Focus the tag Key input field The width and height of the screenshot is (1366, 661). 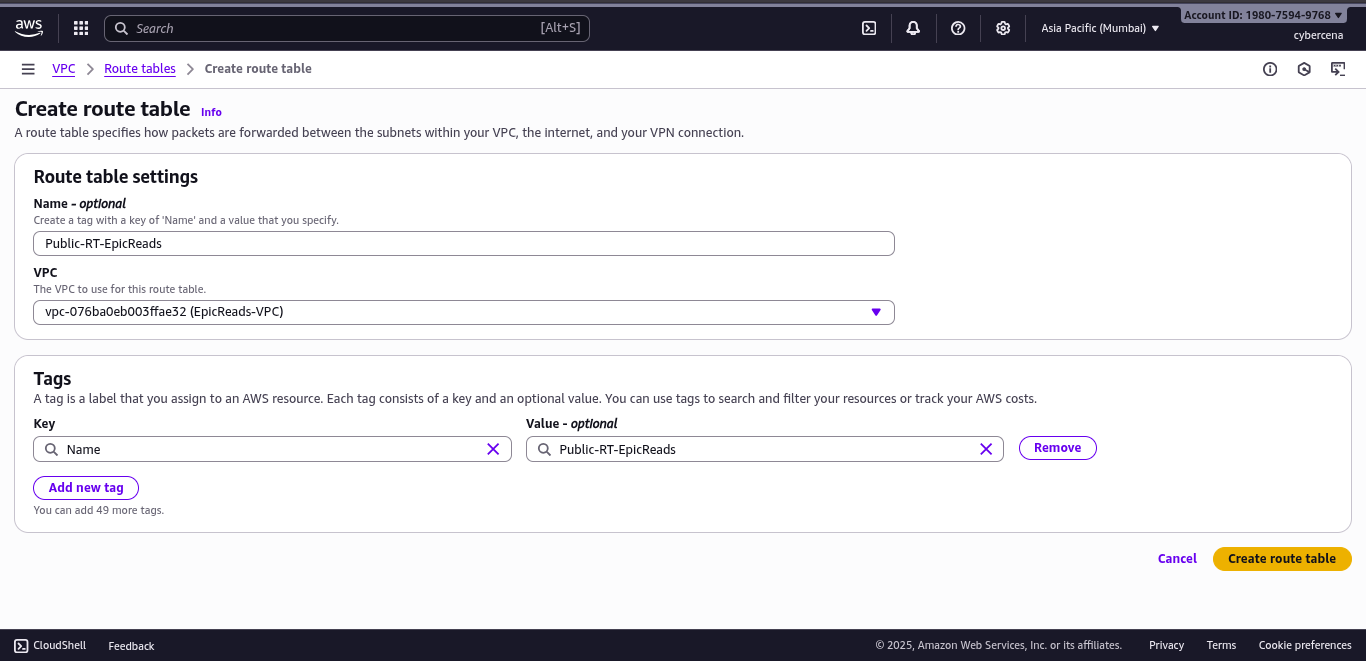coord(272,449)
